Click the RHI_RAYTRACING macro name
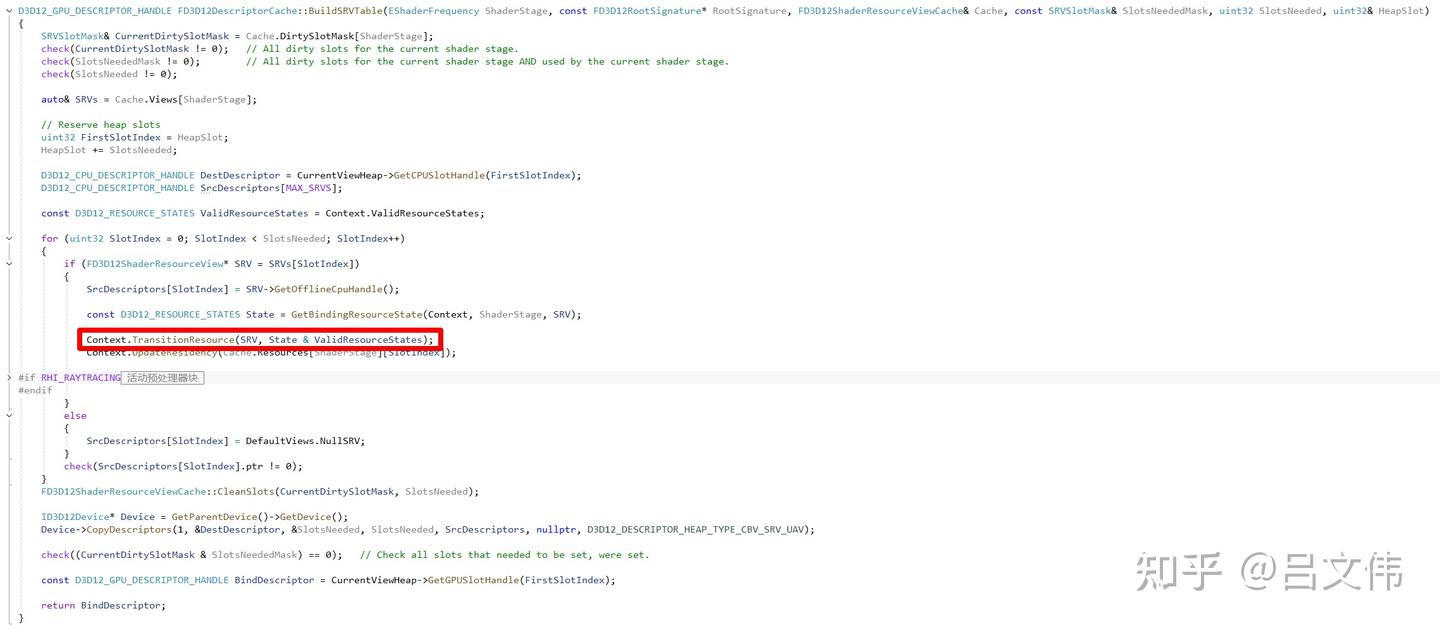 coord(80,378)
